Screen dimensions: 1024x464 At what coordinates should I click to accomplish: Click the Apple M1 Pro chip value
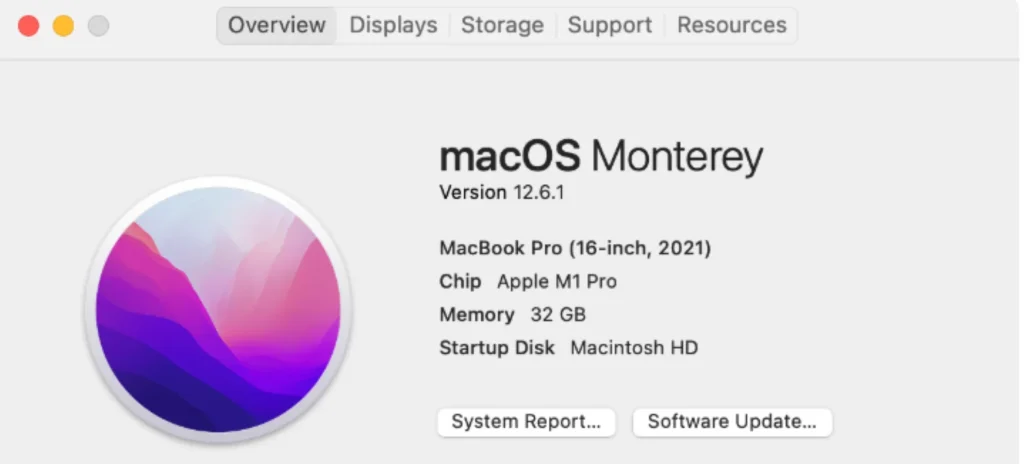coord(557,282)
